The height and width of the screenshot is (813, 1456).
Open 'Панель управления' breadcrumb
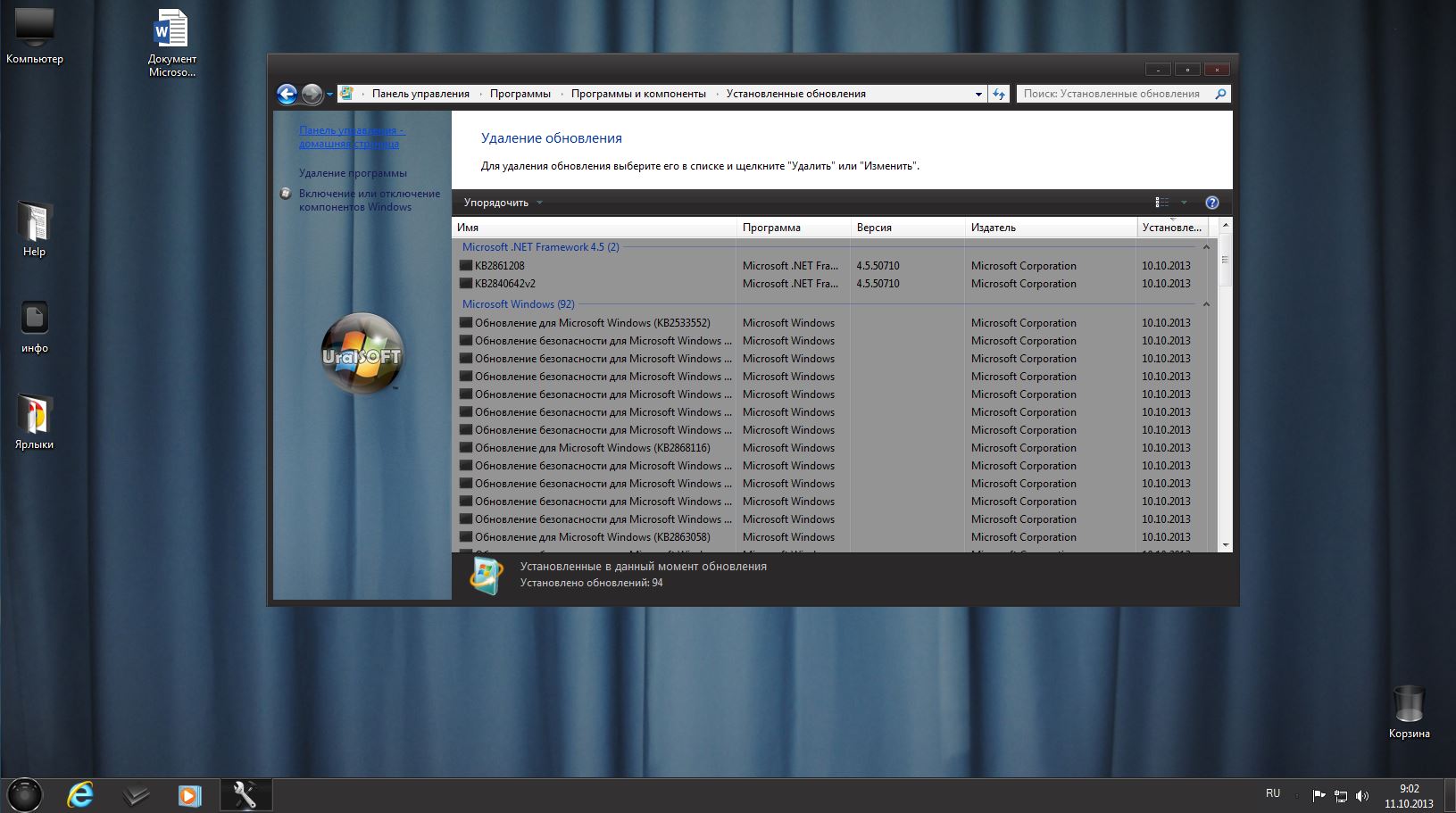pos(420,94)
